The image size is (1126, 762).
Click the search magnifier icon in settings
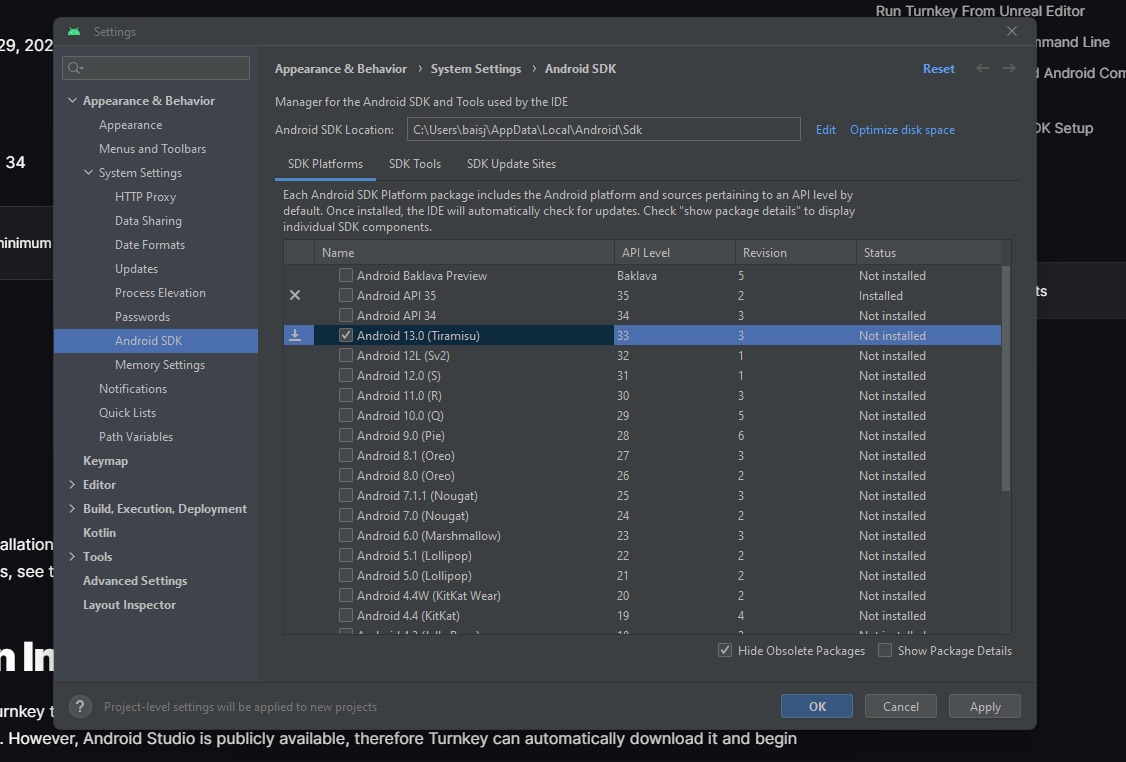pos(75,68)
